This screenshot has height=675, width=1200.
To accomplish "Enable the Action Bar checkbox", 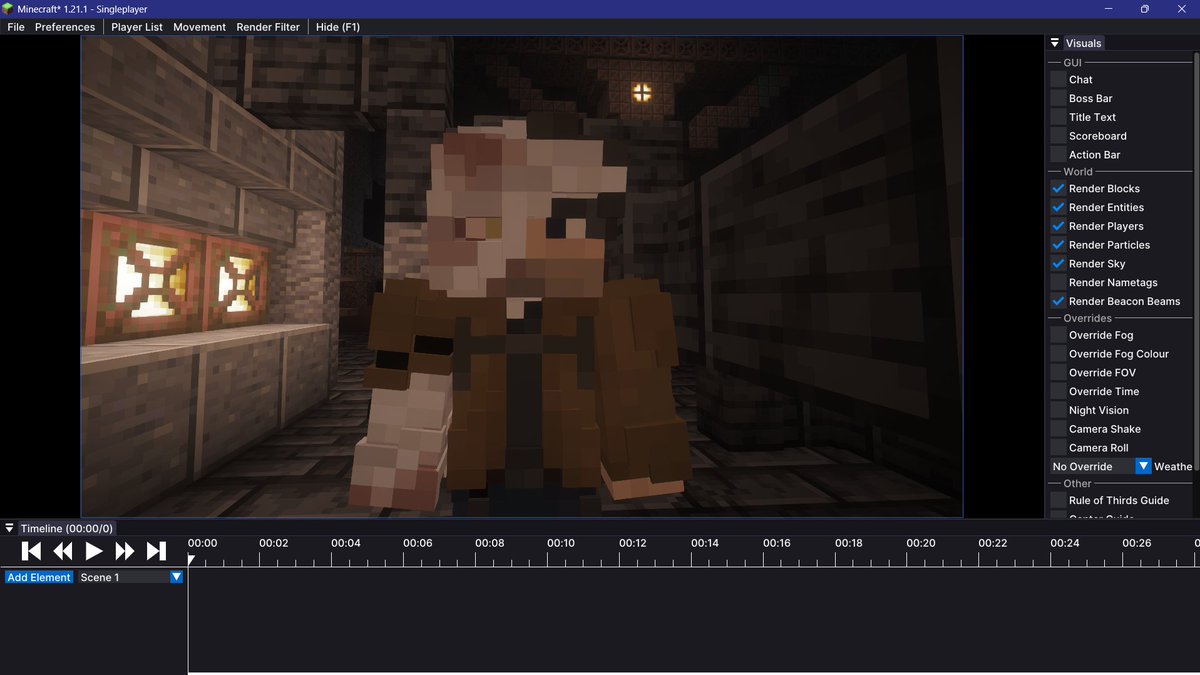I will point(1058,155).
